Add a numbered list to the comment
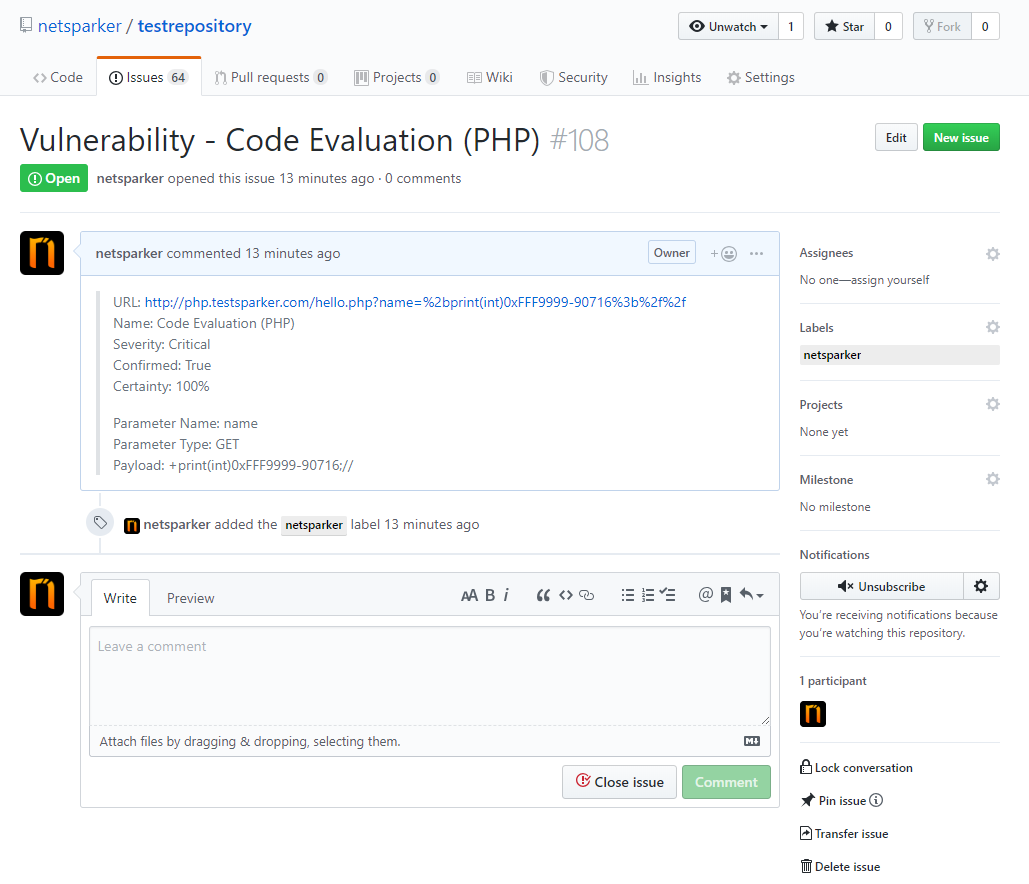1029x884 pixels. tap(648, 594)
